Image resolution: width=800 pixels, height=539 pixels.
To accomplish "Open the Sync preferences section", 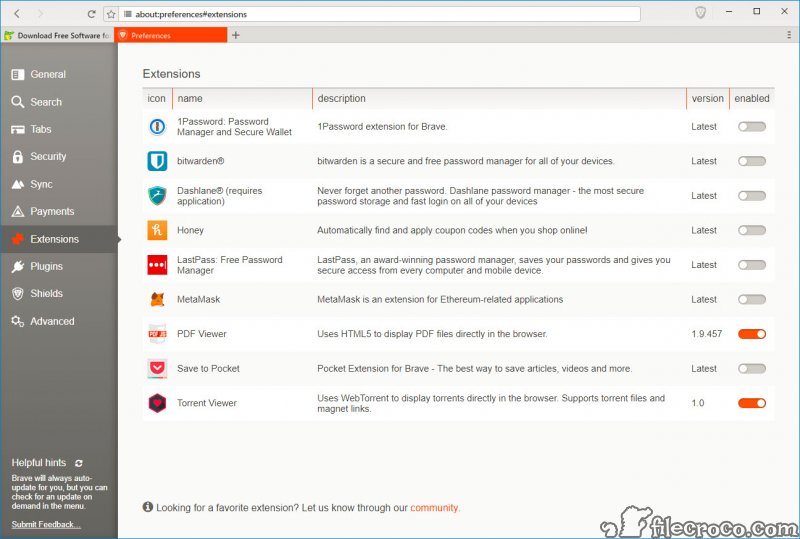I will pyautogui.click(x=59, y=184).
